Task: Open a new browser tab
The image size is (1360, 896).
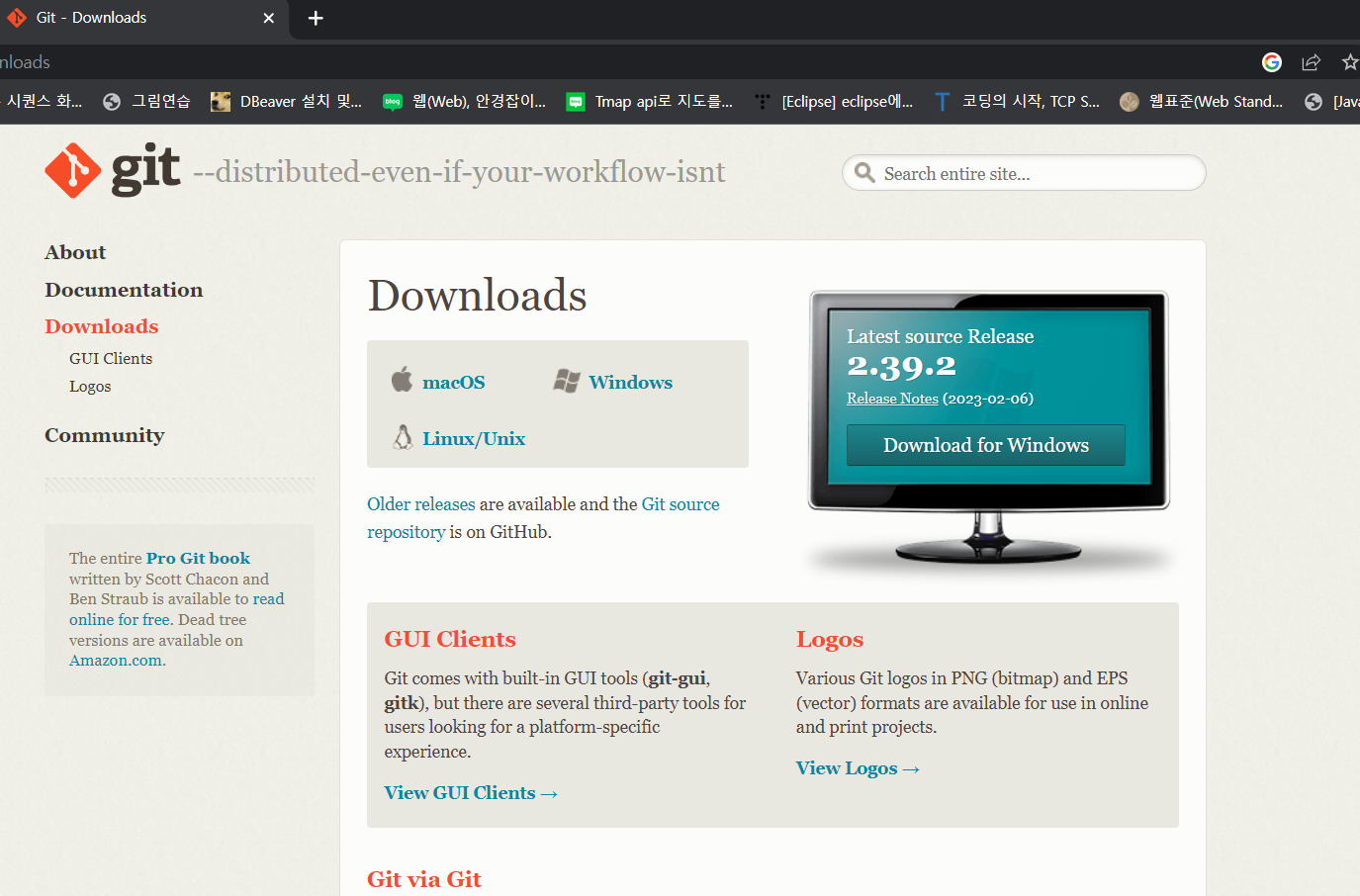Action: 316,18
